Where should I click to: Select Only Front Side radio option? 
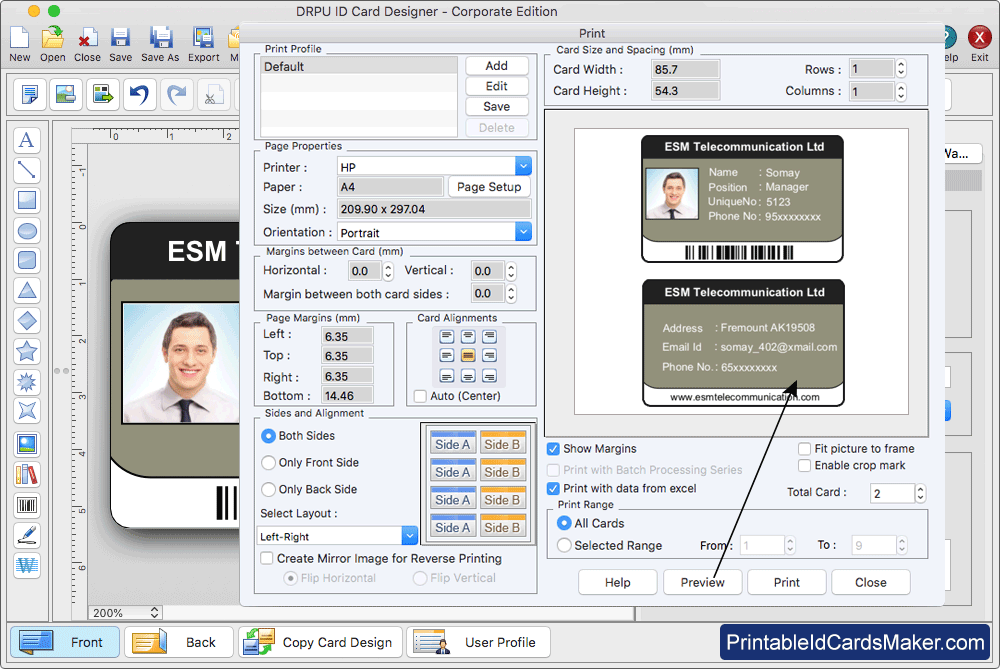tap(268, 463)
